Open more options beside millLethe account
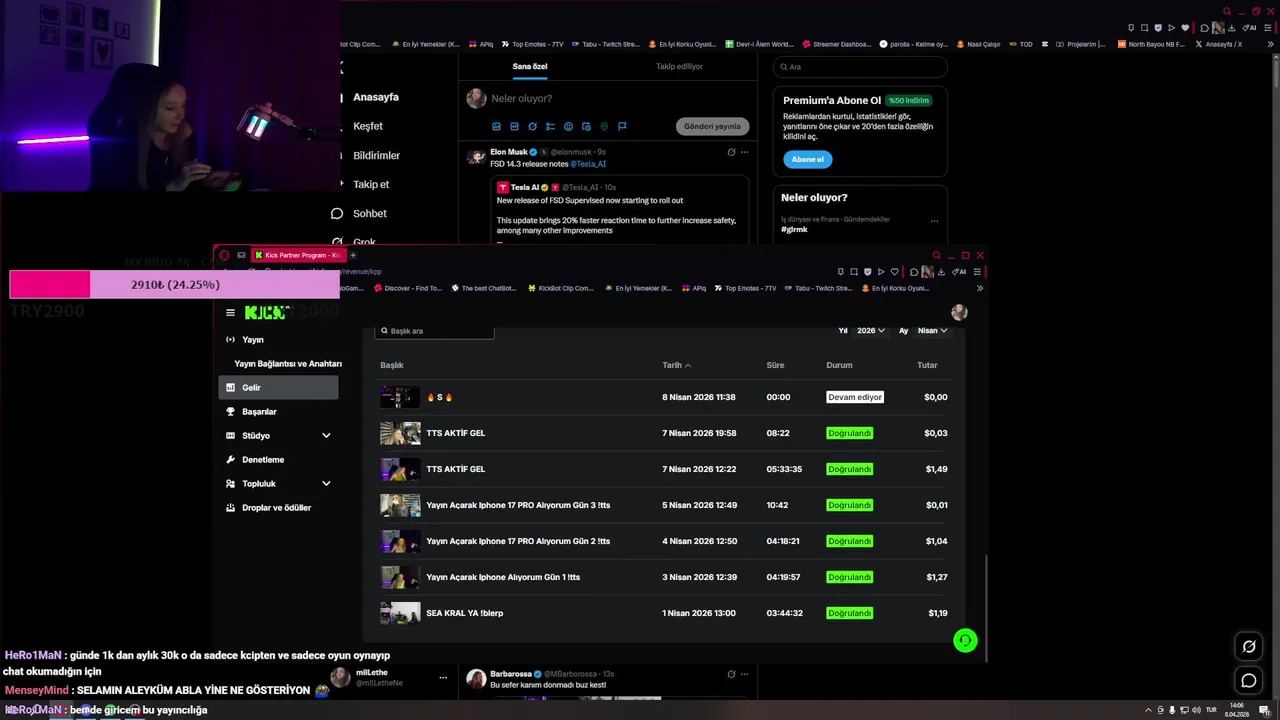This screenshot has height=720, width=1280. click(443, 677)
